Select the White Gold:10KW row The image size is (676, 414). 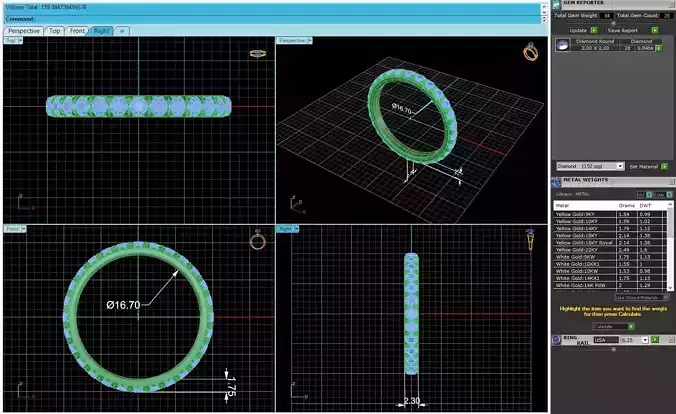click(610, 271)
